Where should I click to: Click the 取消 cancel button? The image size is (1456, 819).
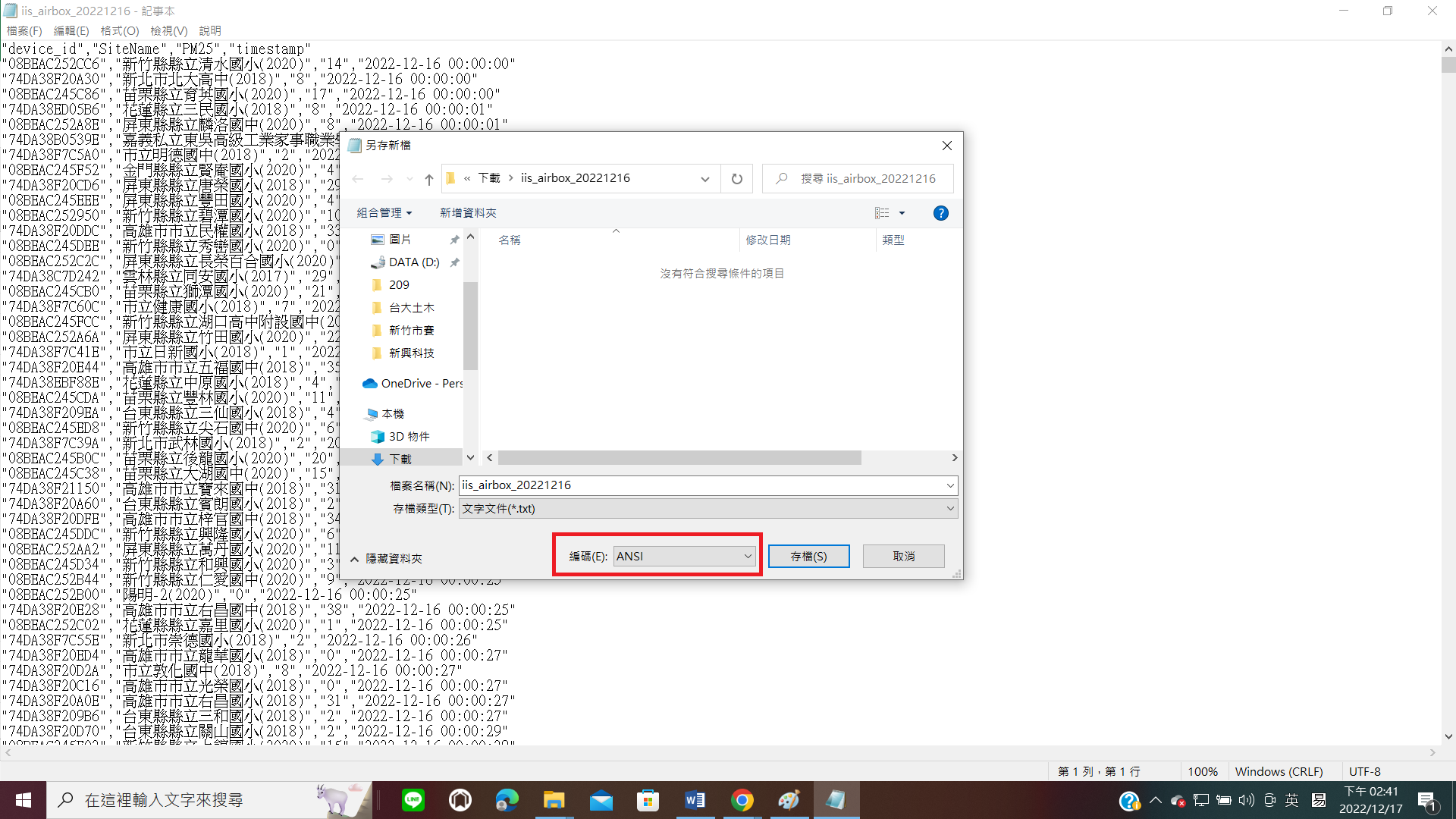point(903,557)
